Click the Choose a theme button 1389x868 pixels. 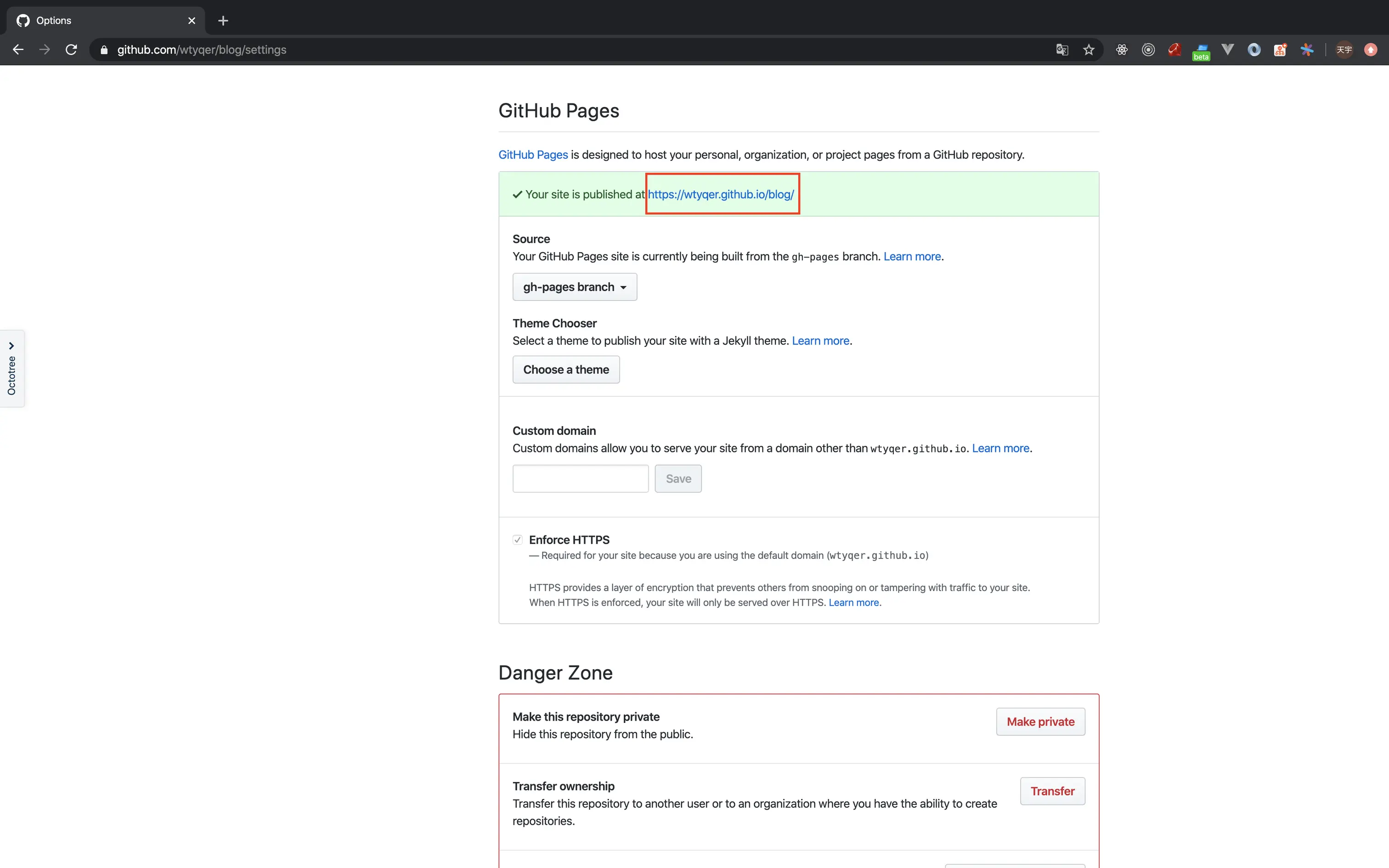[565, 370]
